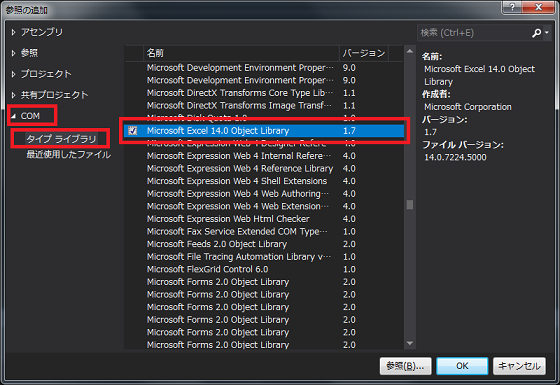Select Microsoft Expression Web 4 Shell Extensions
560x385 pixels.
pyautogui.click(x=264, y=181)
